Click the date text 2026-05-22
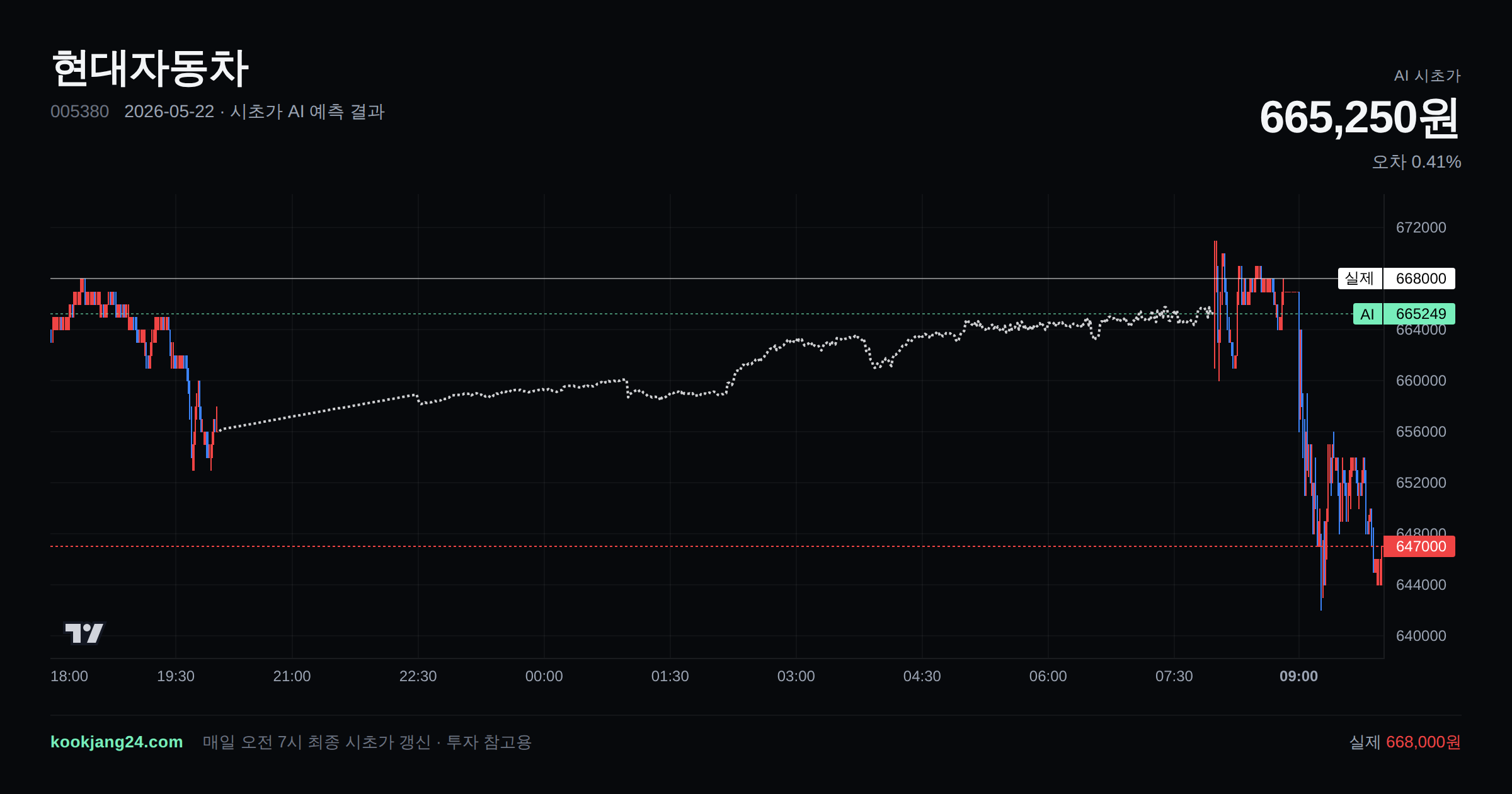 169,112
